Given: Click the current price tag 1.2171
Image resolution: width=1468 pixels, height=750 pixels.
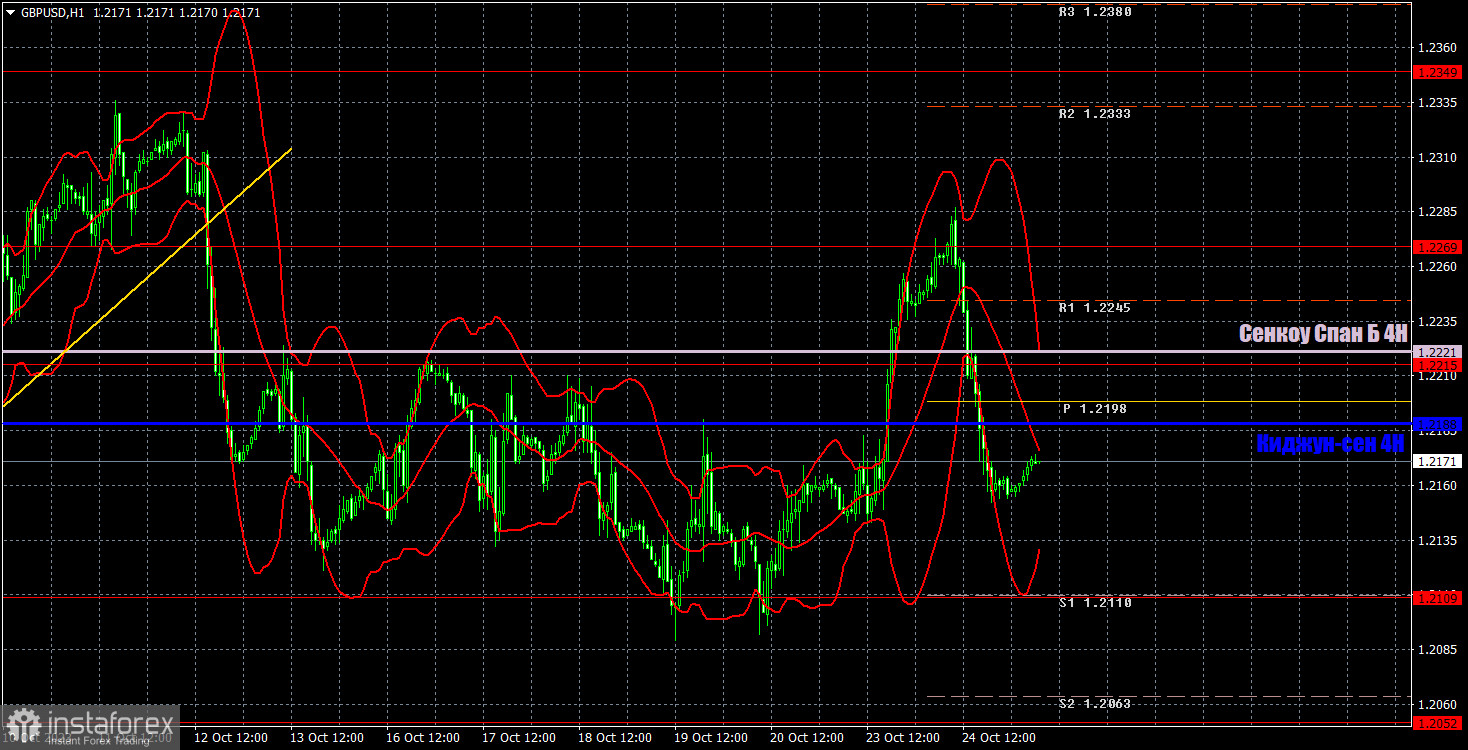Looking at the screenshot, I should click(1439, 461).
